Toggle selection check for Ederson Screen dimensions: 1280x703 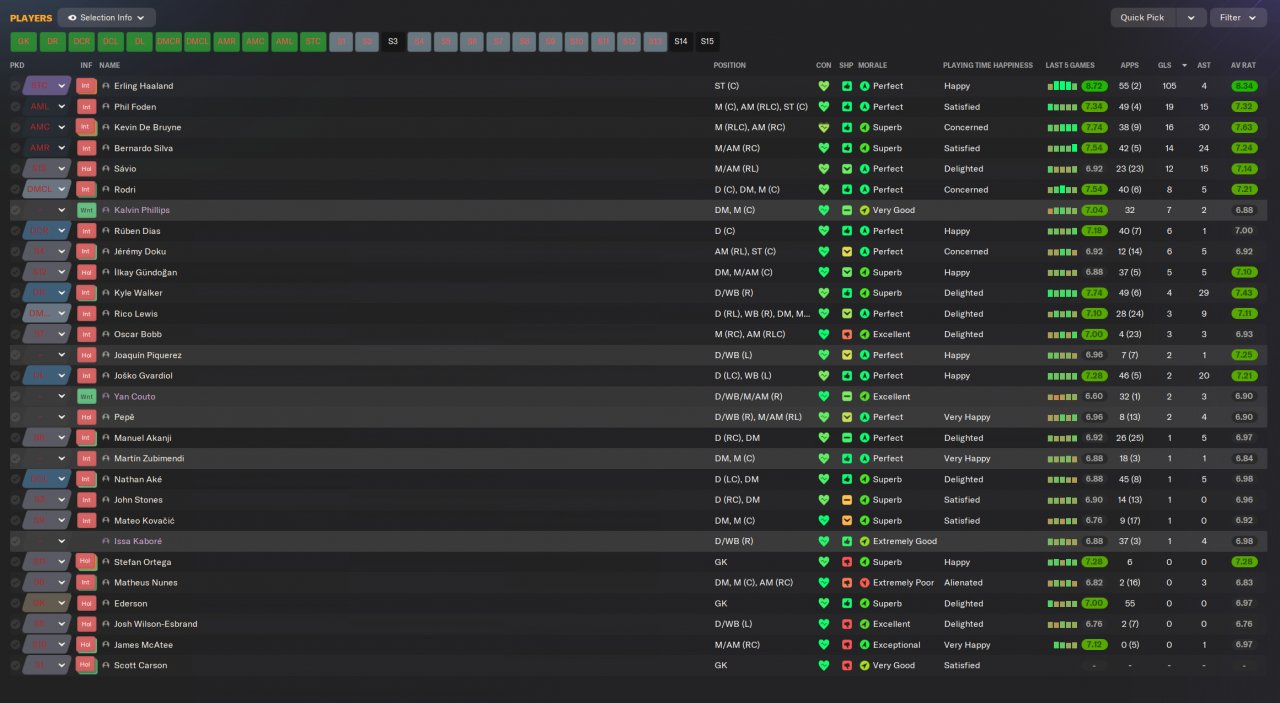15,603
